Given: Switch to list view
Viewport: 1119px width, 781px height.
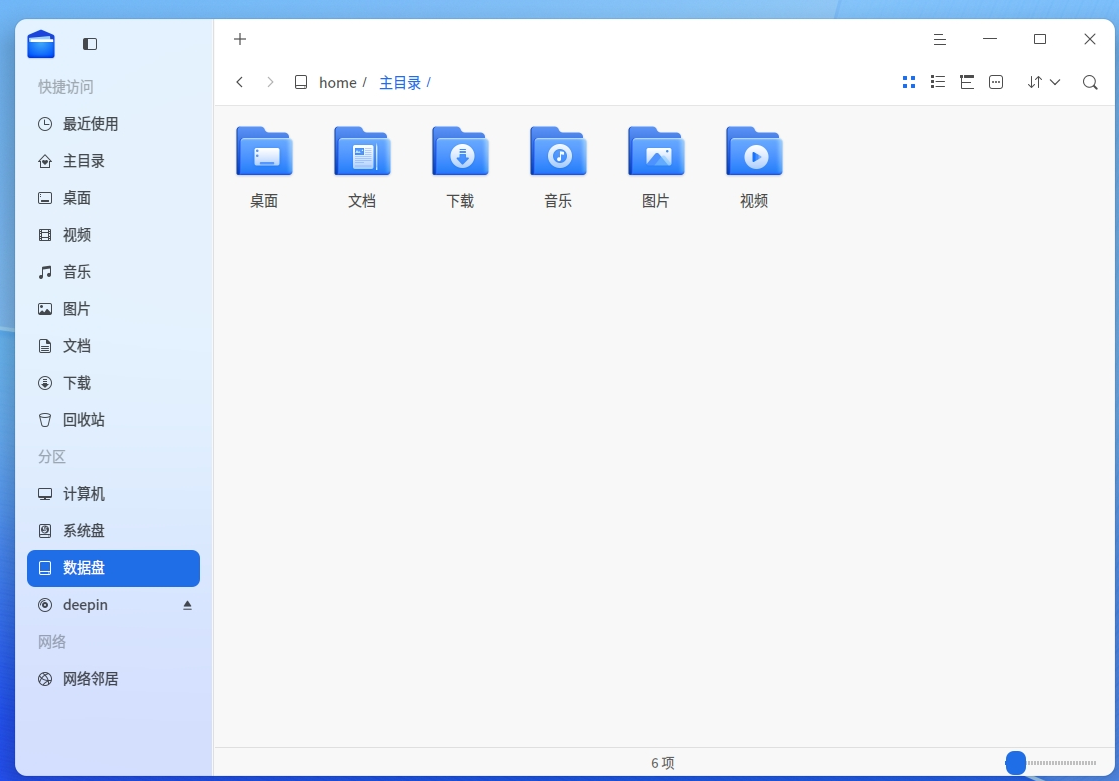Looking at the screenshot, I should tap(938, 82).
